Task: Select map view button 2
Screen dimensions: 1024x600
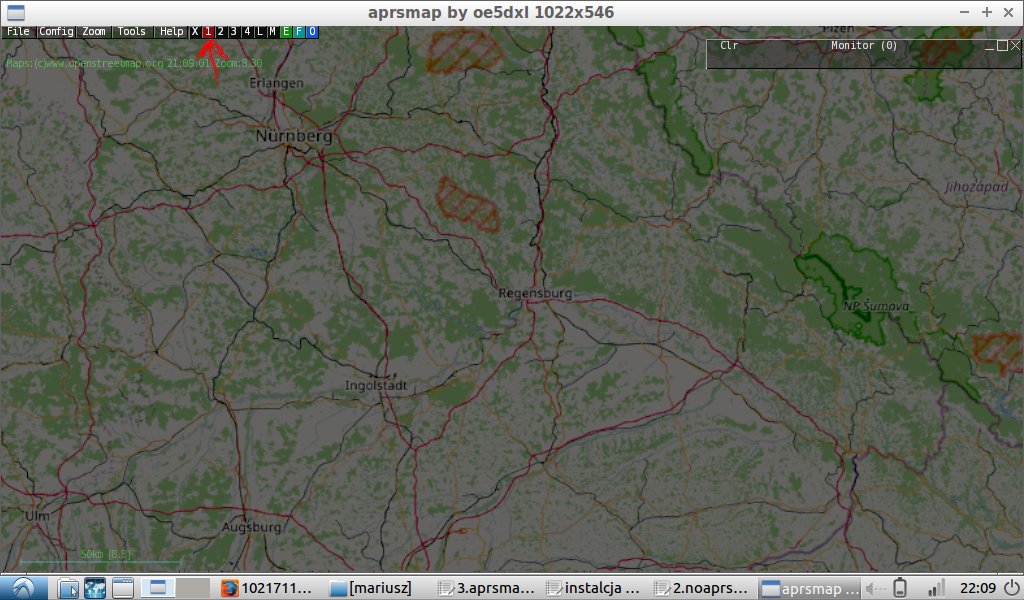Action: [x=221, y=31]
